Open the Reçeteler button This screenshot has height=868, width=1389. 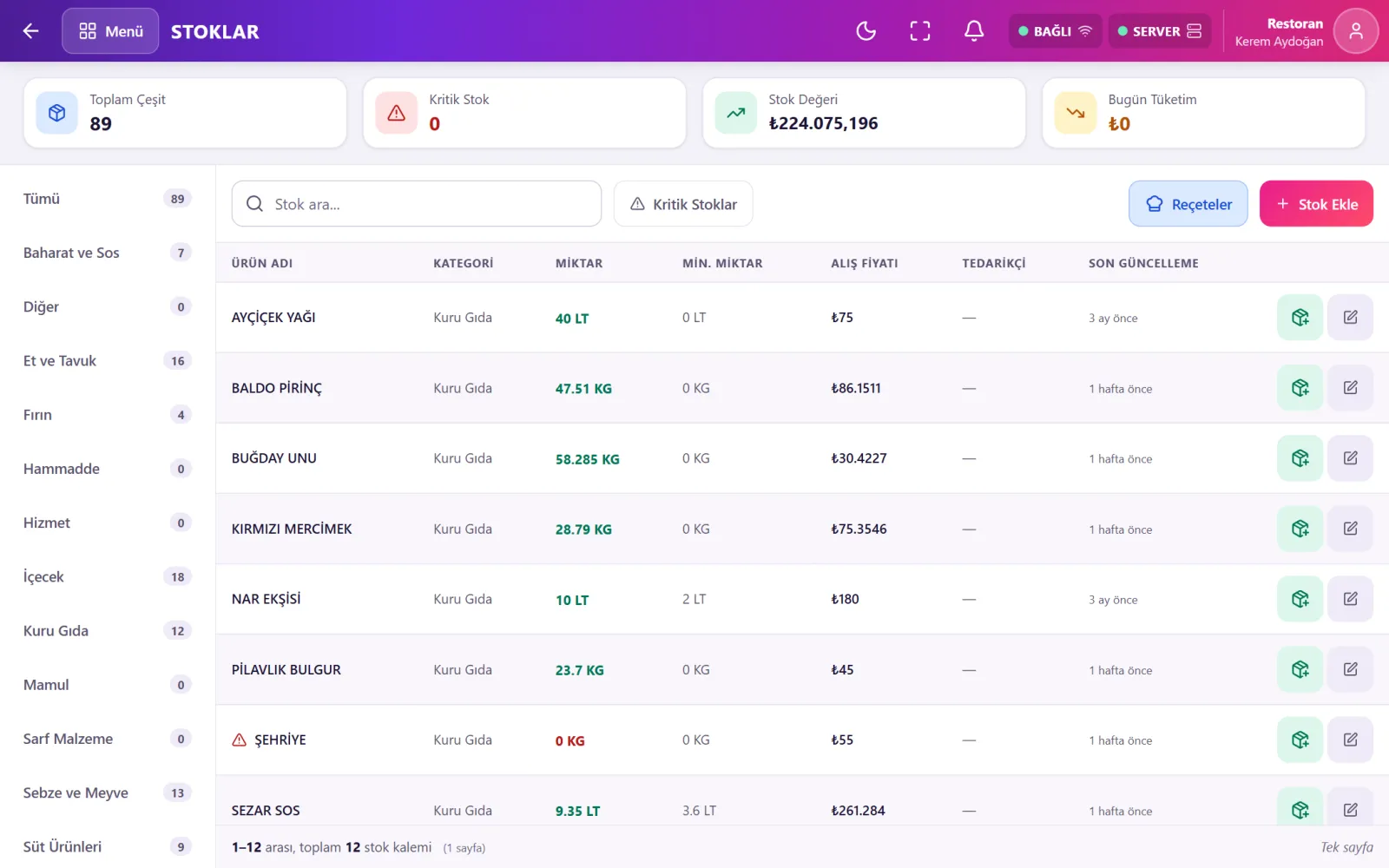(1188, 204)
